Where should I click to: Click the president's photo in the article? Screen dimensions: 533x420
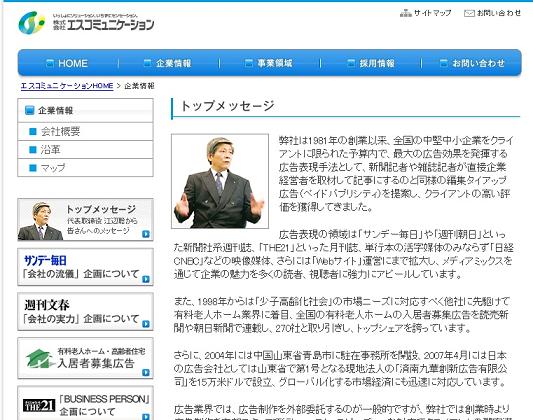(x=220, y=181)
